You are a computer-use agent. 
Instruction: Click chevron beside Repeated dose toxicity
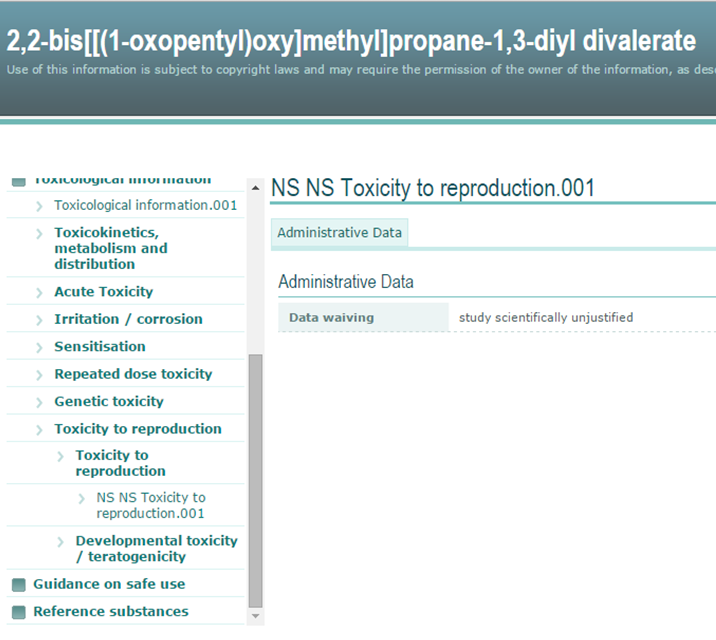(x=39, y=374)
